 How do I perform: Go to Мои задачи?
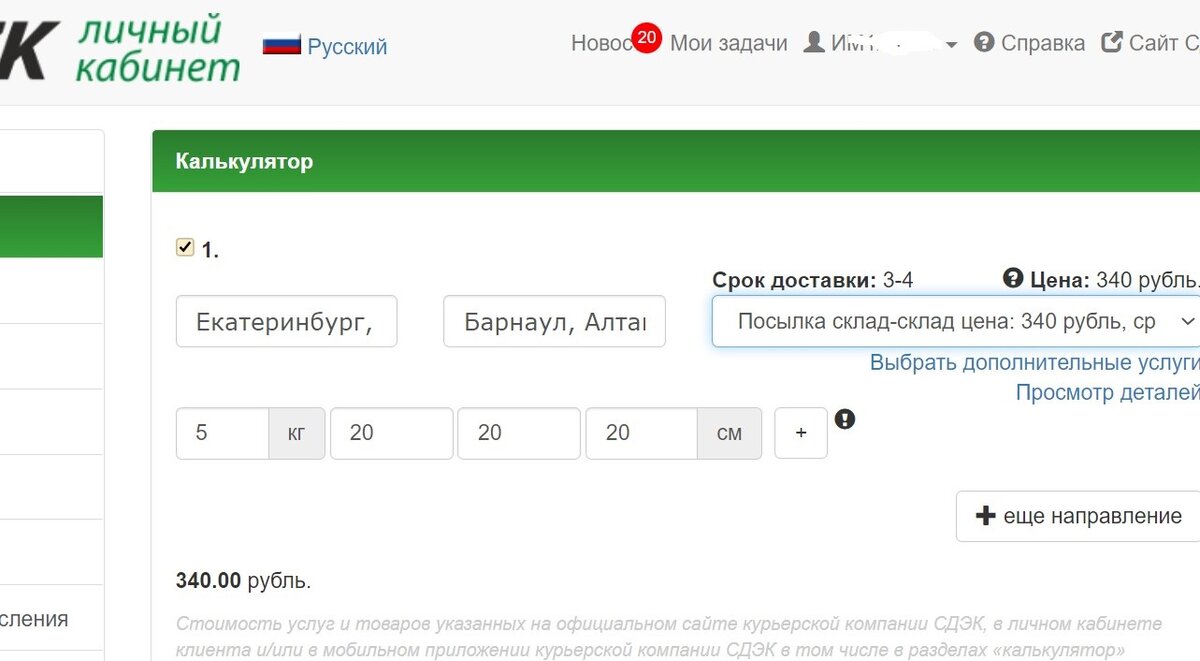tap(728, 44)
